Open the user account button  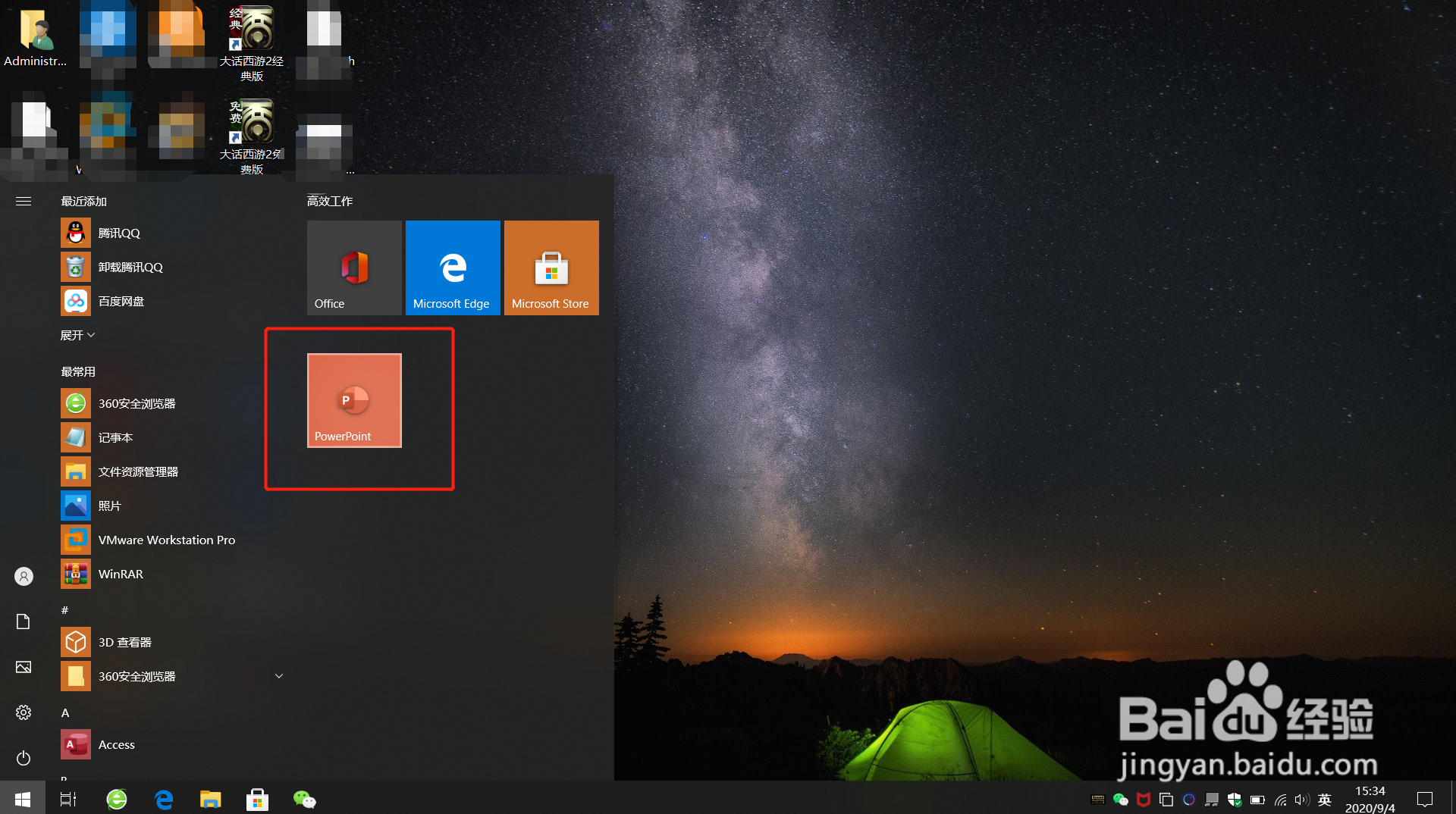point(24,577)
